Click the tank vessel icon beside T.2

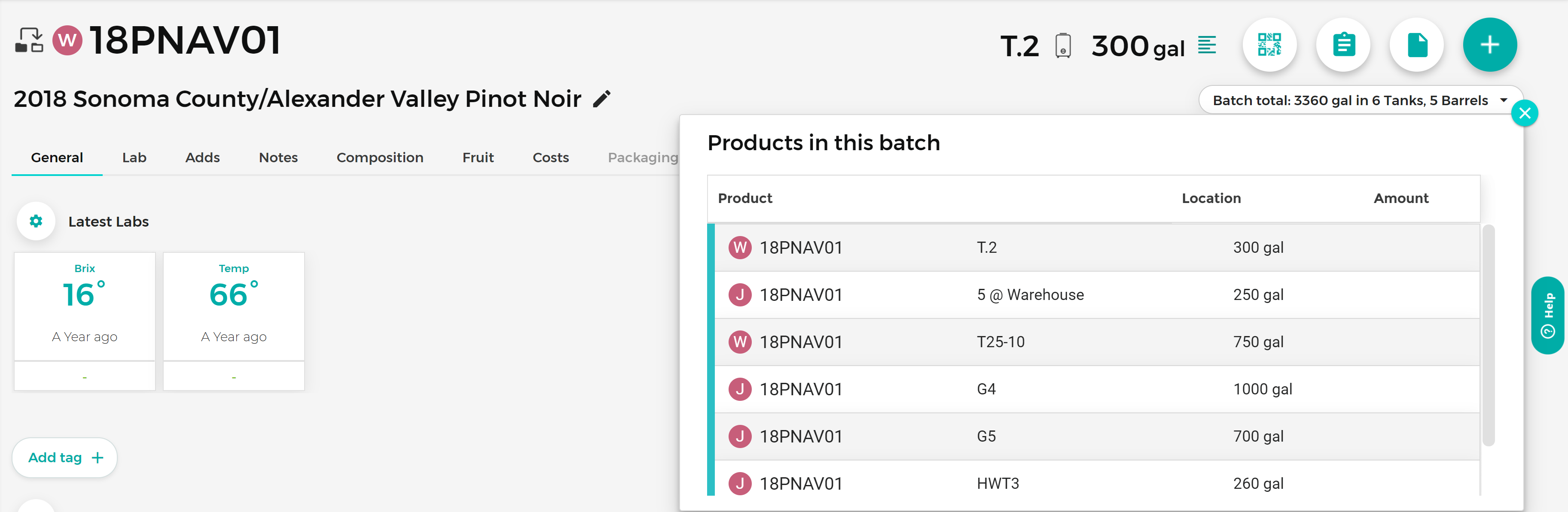(x=1063, y=45)
